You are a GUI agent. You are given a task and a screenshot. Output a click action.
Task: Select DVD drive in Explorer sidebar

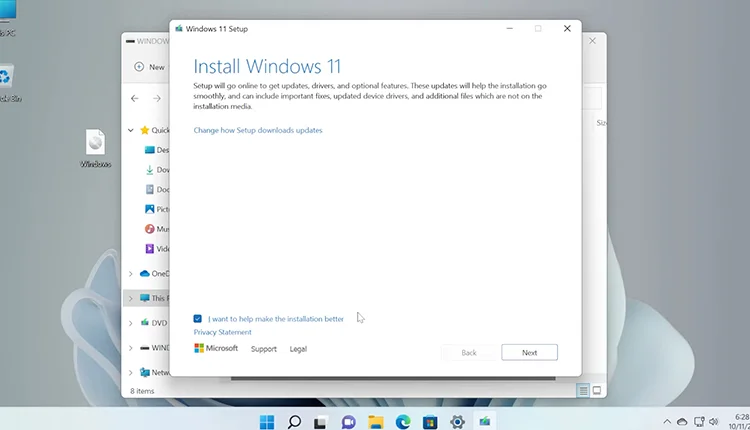pyautogui.click(x=154, y=323)
